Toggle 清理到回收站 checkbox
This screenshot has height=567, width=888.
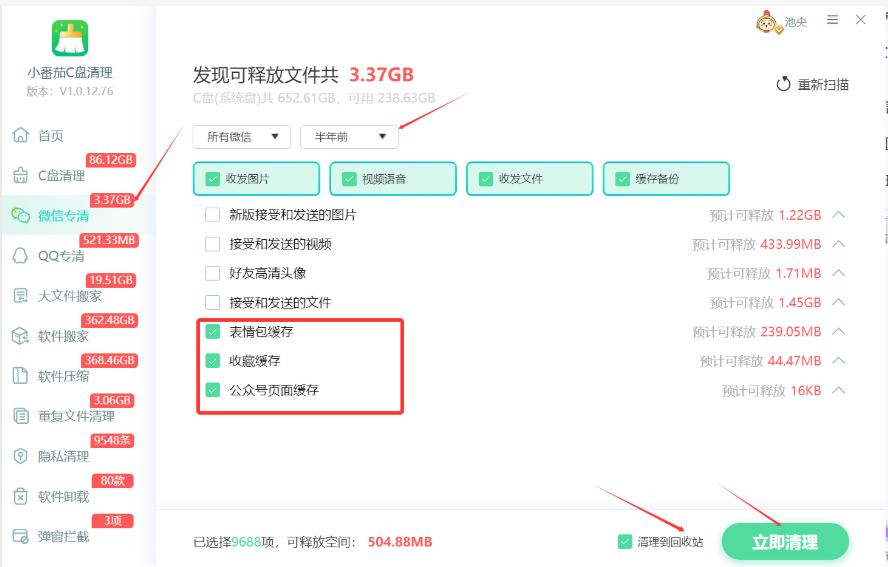pyautogui.click(x=625, y=542)
